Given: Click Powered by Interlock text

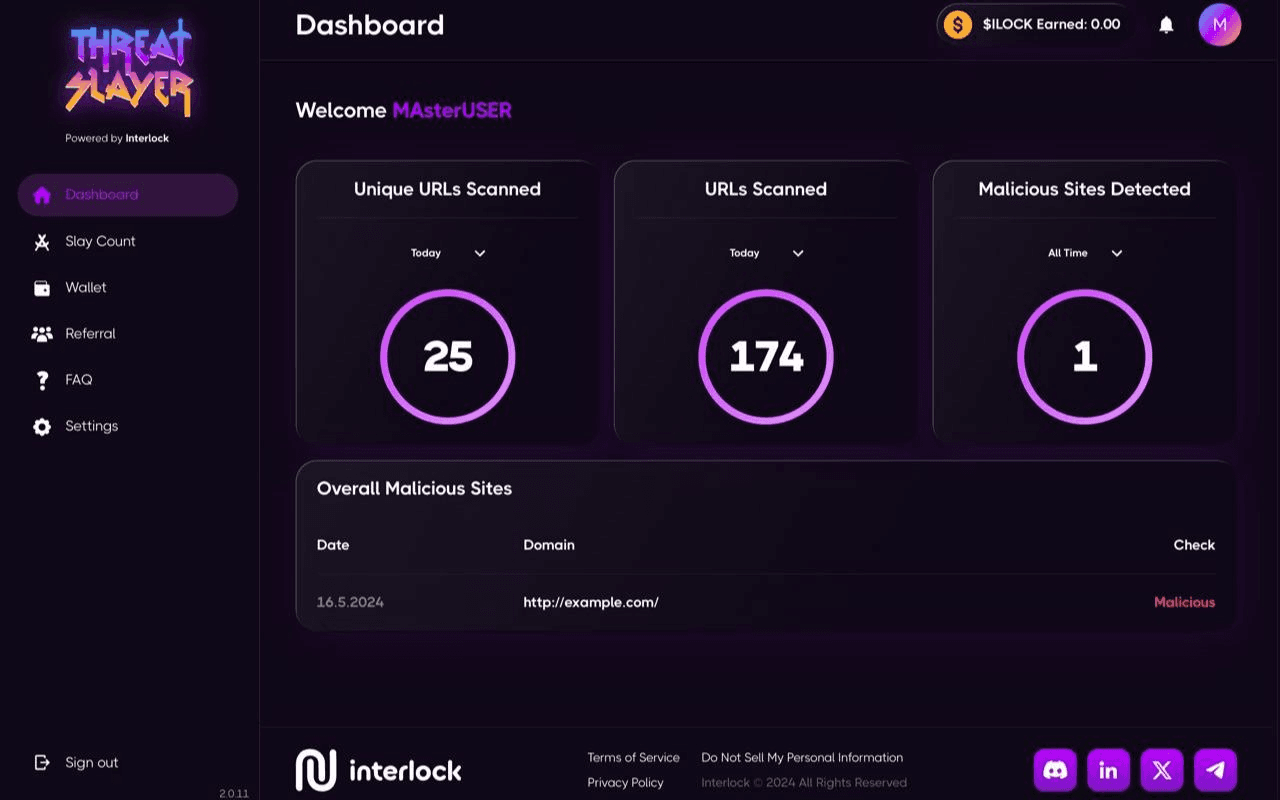Looking at the screenshot, I should pyautogui.click(x=117, y=138).
